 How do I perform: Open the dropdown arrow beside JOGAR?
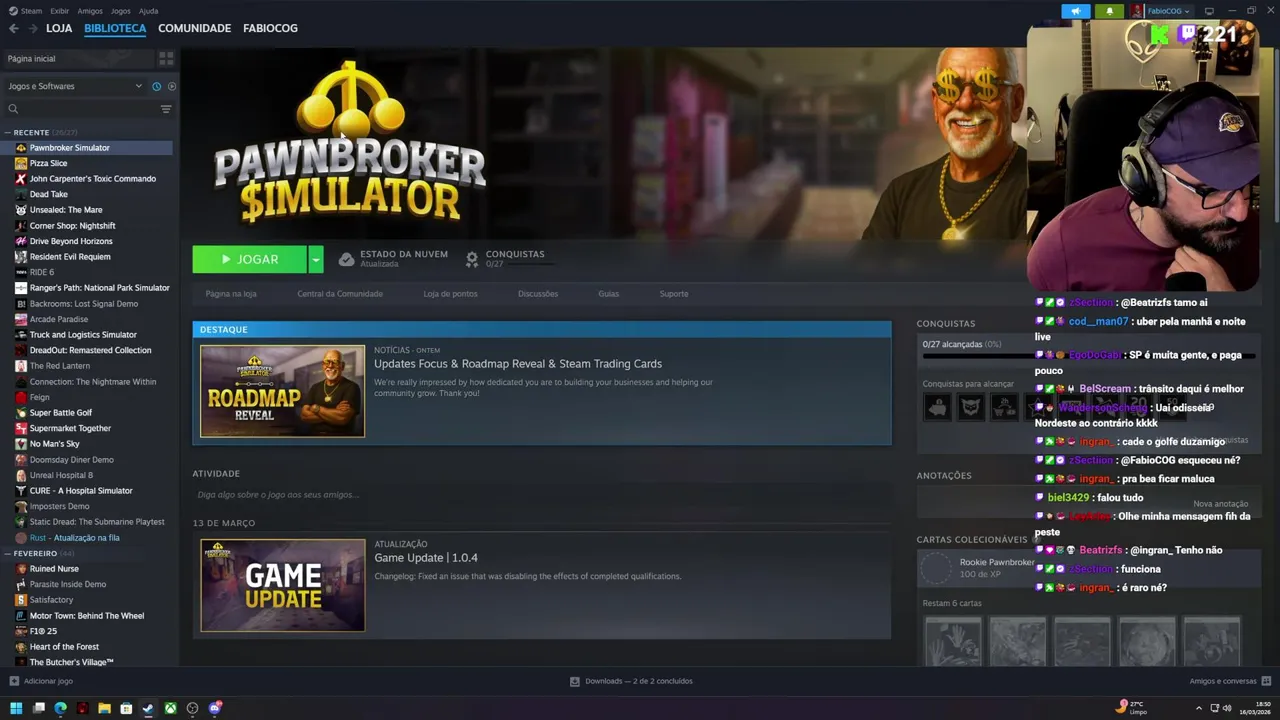pos(316,259)
